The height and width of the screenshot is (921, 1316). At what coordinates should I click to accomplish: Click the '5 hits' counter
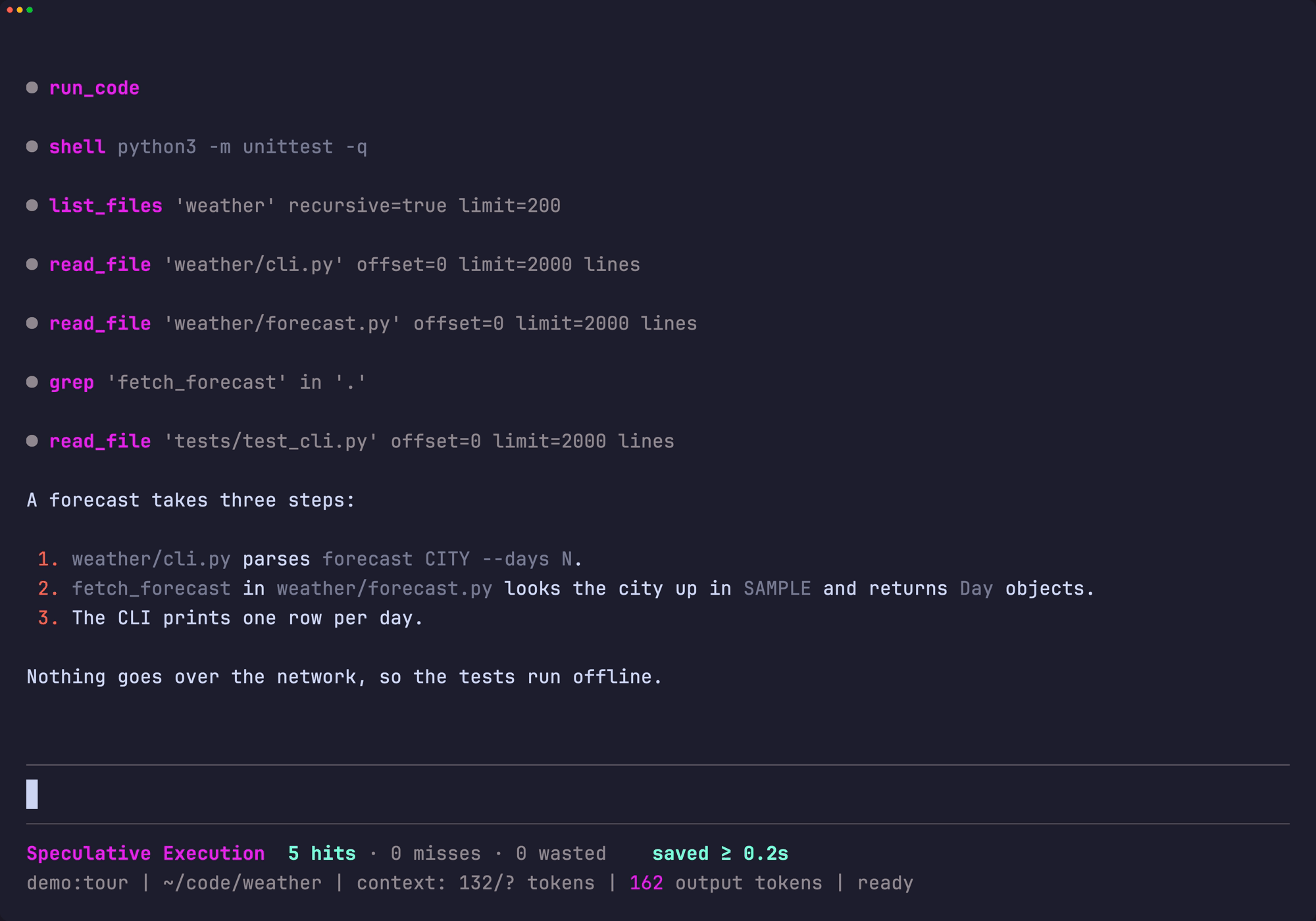[322, 853]
